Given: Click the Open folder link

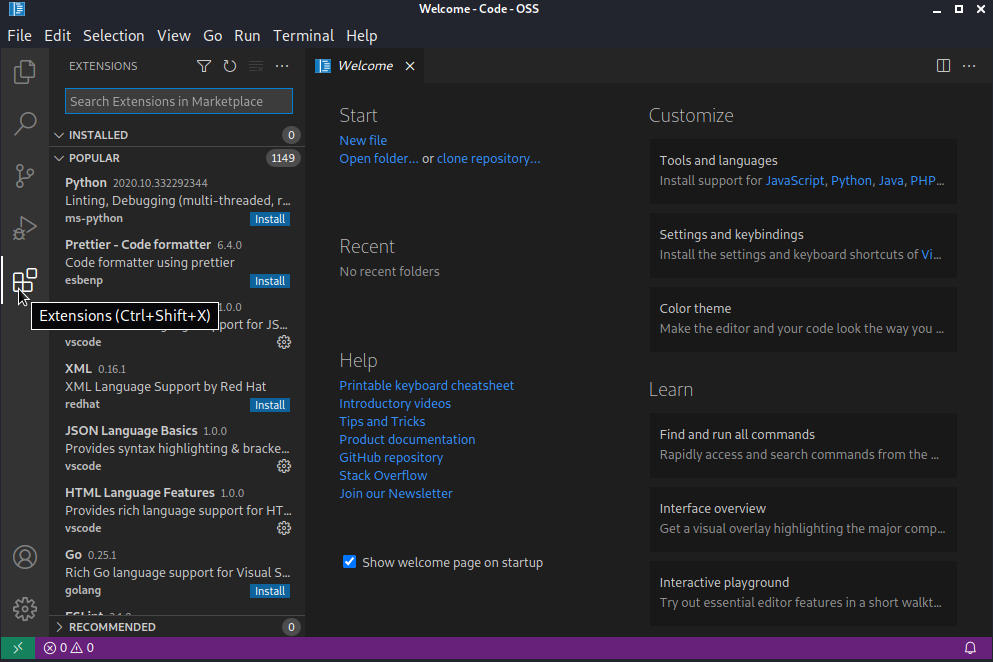Looking at the screenshot, I should (379, 158).
